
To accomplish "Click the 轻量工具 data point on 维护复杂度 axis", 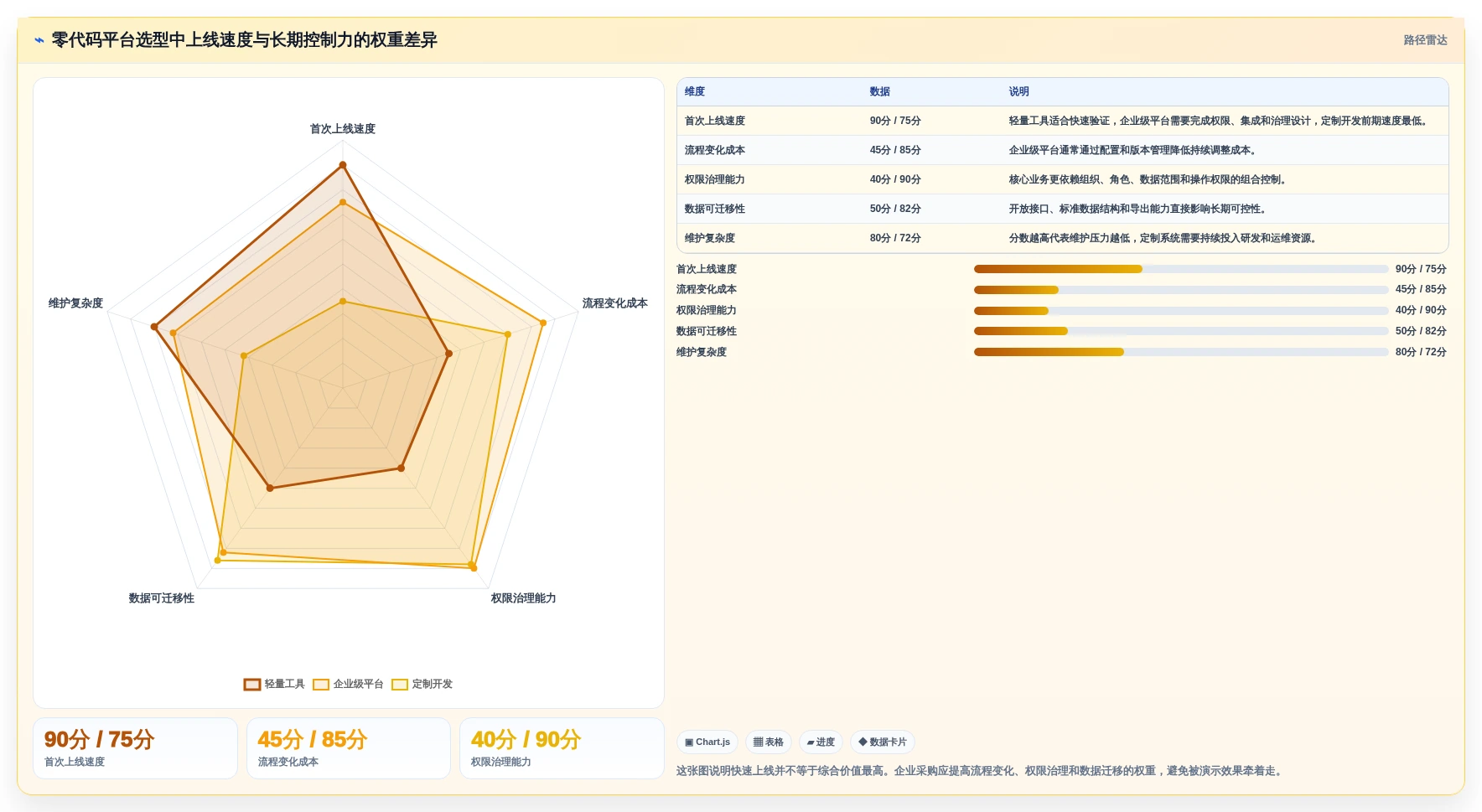I will [x=154, y=327].
